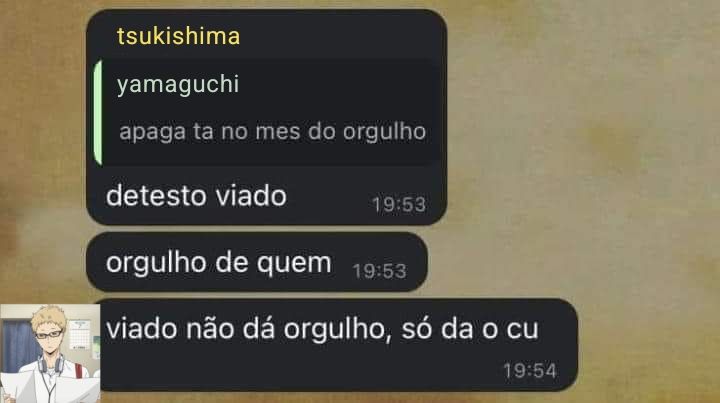The height and width of the screenshot is (403, 720).
Task: Tap the tsukishima sender name
Action: 178,36
